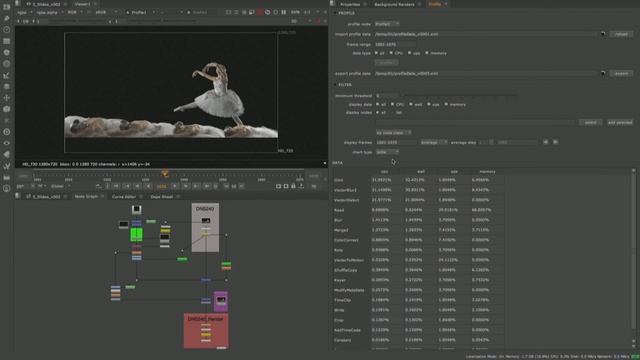The image size is (640, 360).
Task: Switch to the Background Renders tab
Action: [394, 4]
